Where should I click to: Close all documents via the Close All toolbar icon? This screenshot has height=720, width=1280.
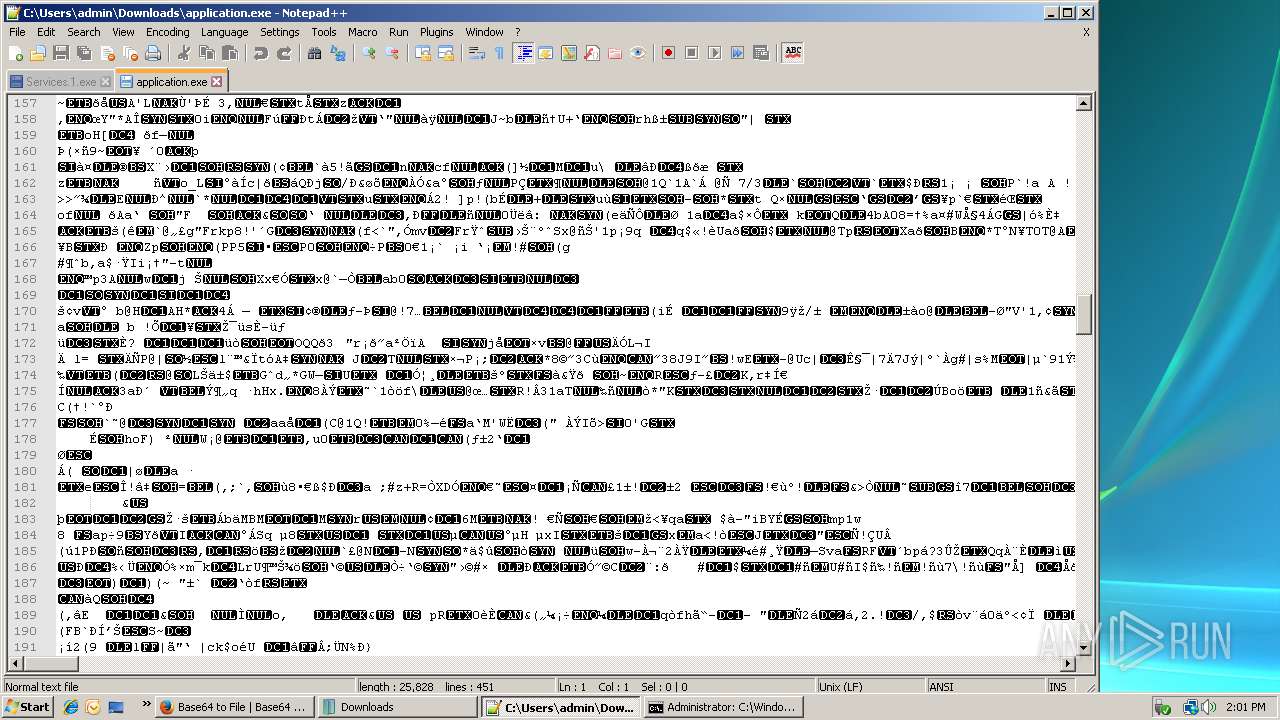(130, 53)
